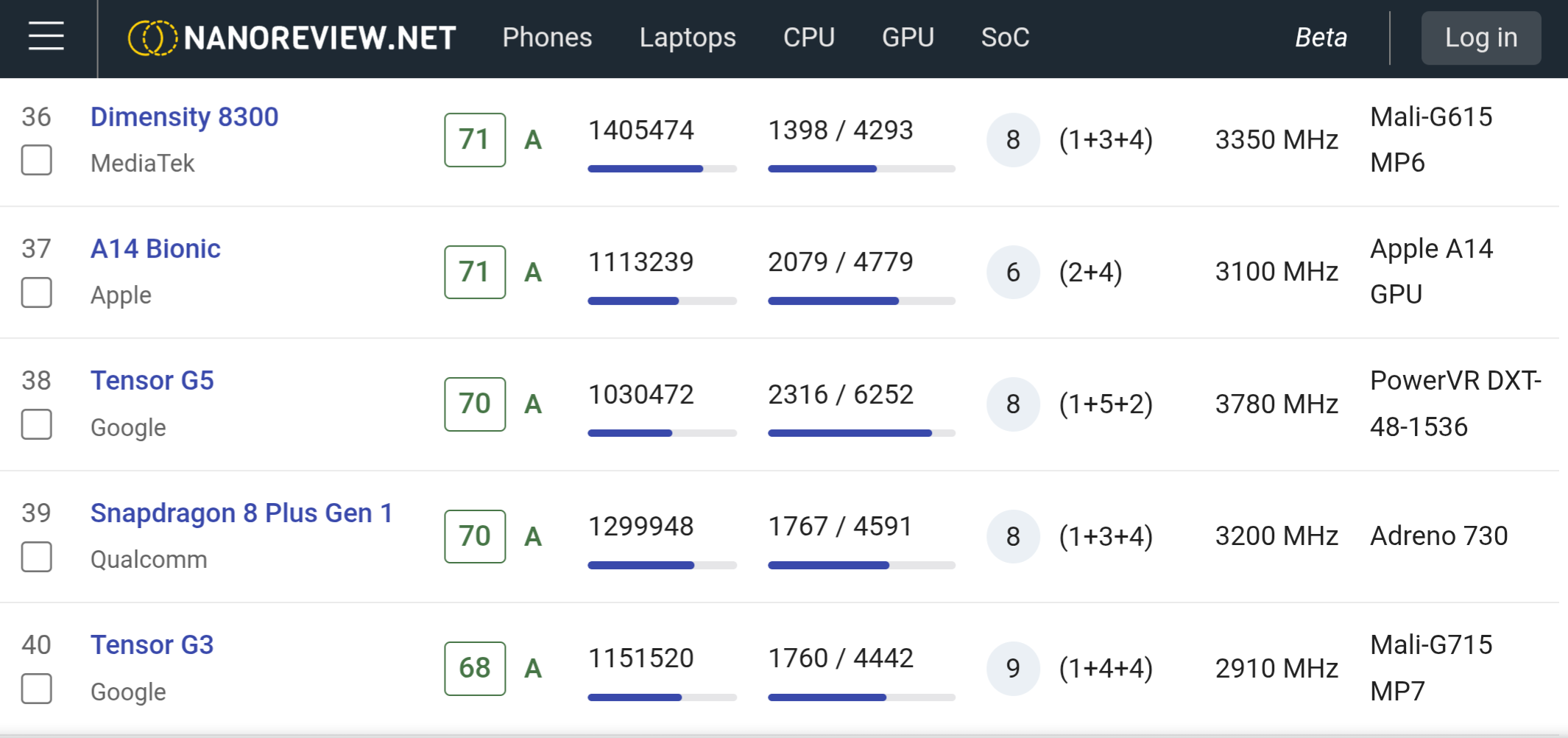Click the Apple A14 GPU text
This screenshot has width=1568, height=738.
pos(1432,272)
